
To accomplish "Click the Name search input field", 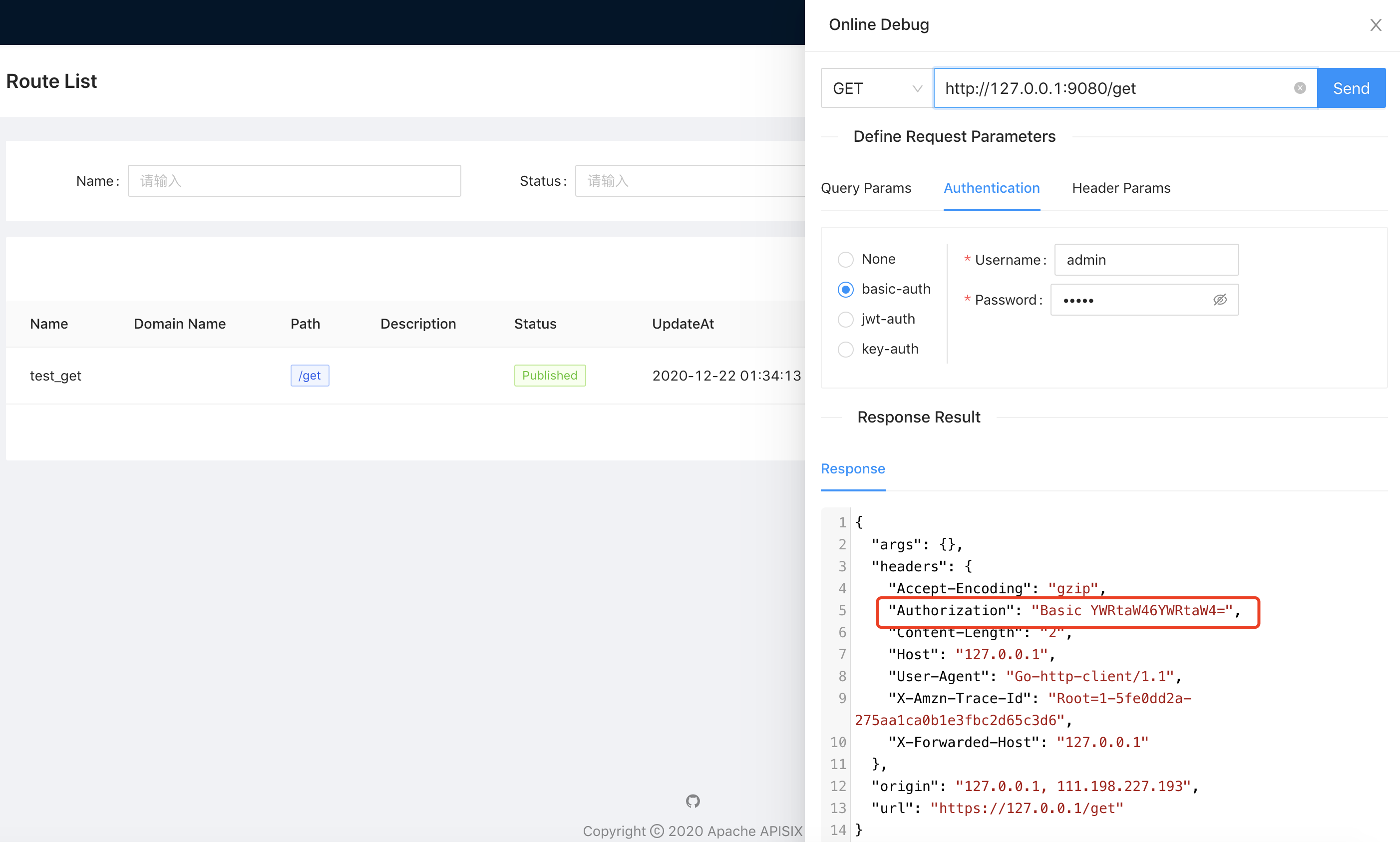I will [294, 181].
